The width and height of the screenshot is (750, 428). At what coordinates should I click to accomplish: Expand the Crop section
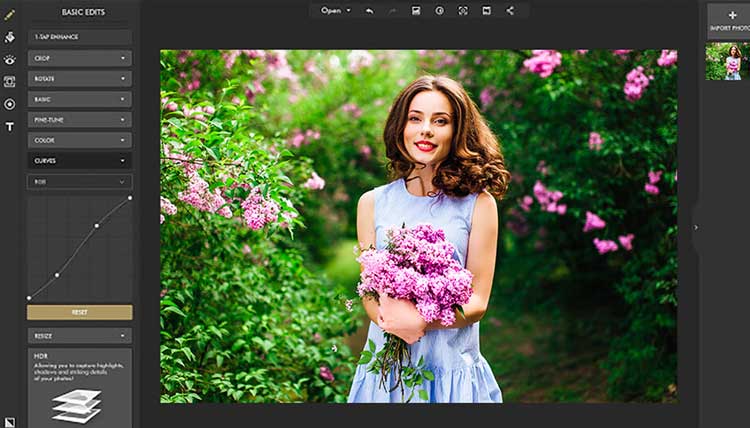coord(80,58)
